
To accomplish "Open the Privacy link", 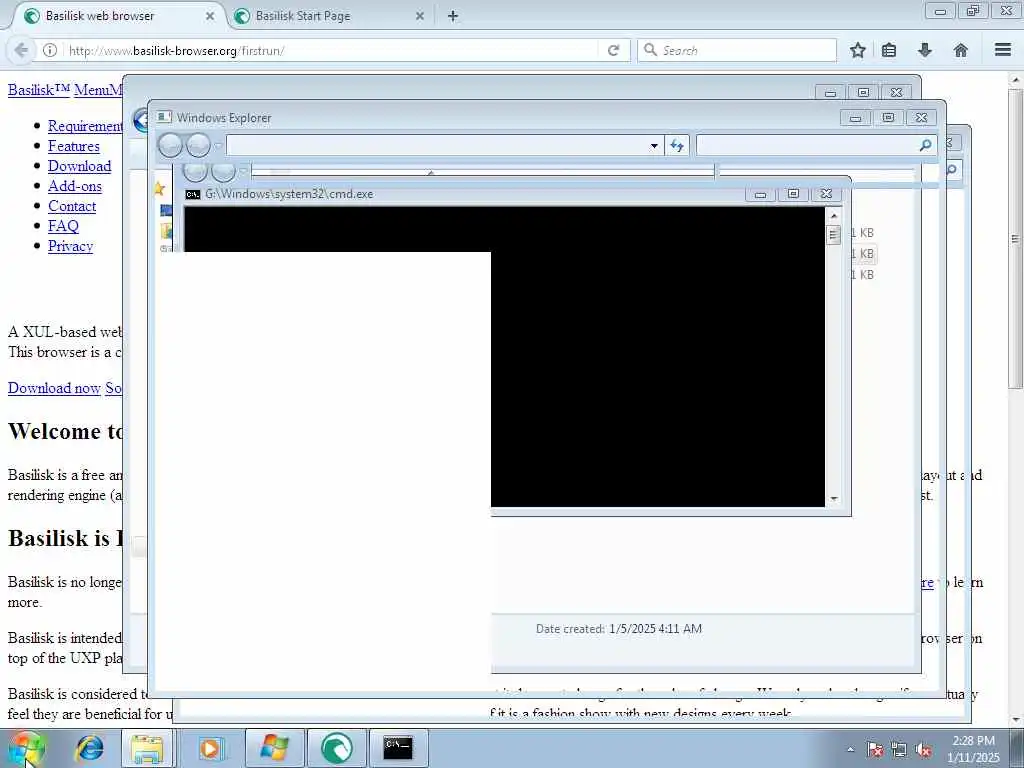I will [71, 246].
